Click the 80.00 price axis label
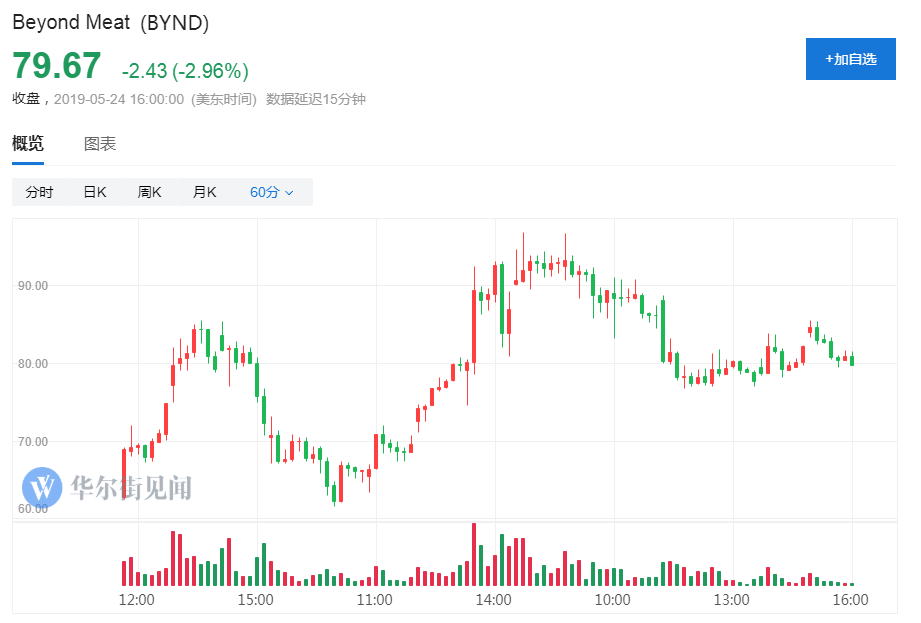Image resolution: width=921 pixels, height=623 pixels. 33,363
